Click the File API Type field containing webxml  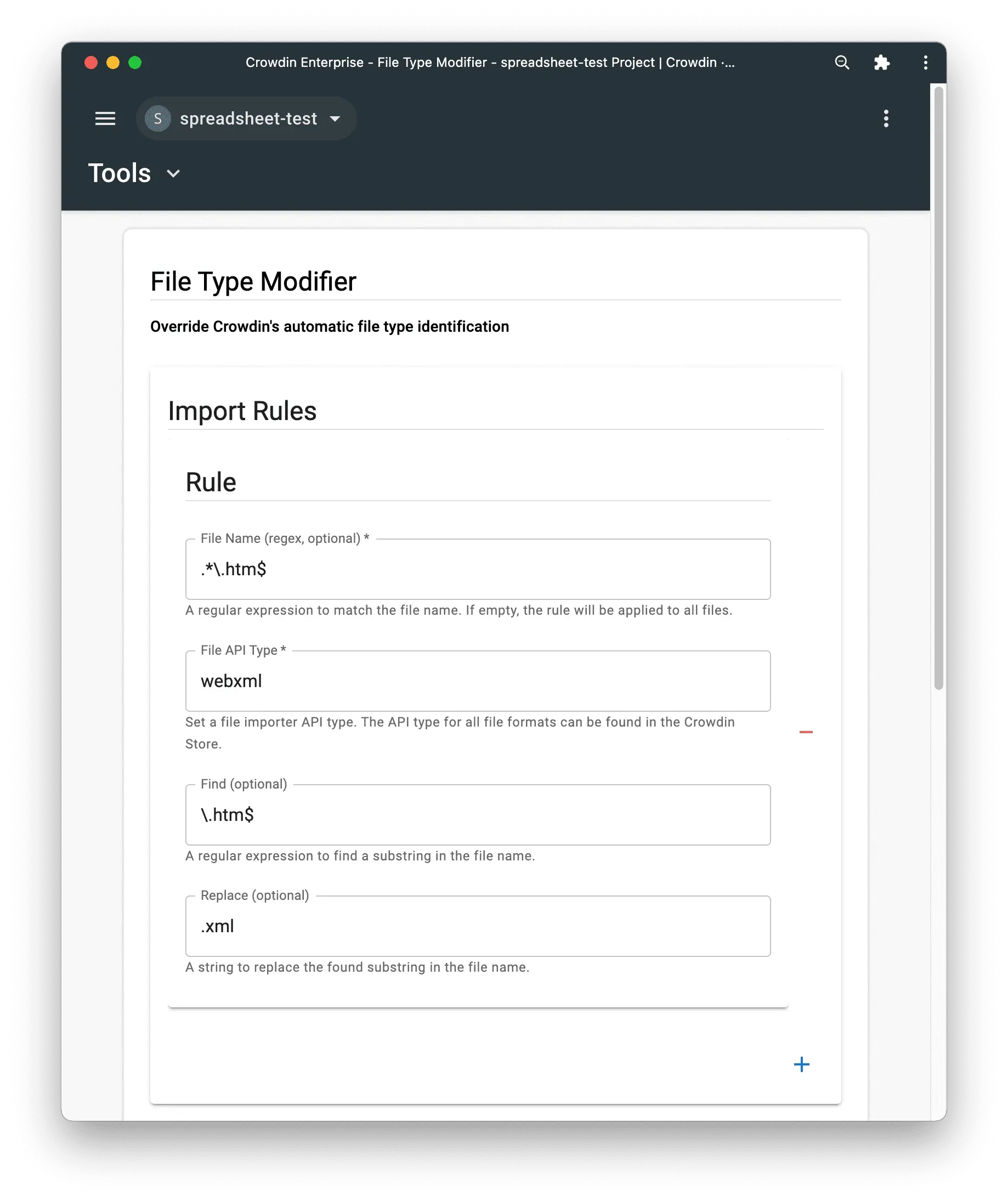point(478,681)
